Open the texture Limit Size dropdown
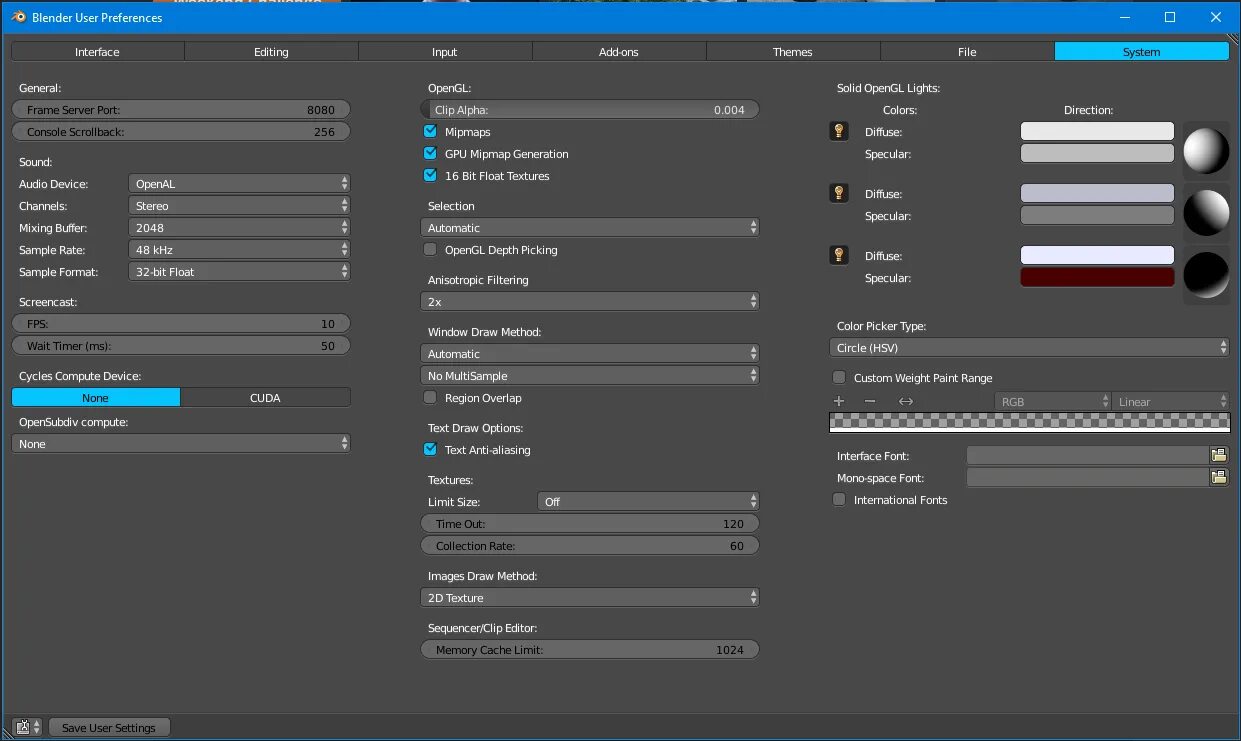This screenshot has width=1241, height=741. click(x=649, y=501)
